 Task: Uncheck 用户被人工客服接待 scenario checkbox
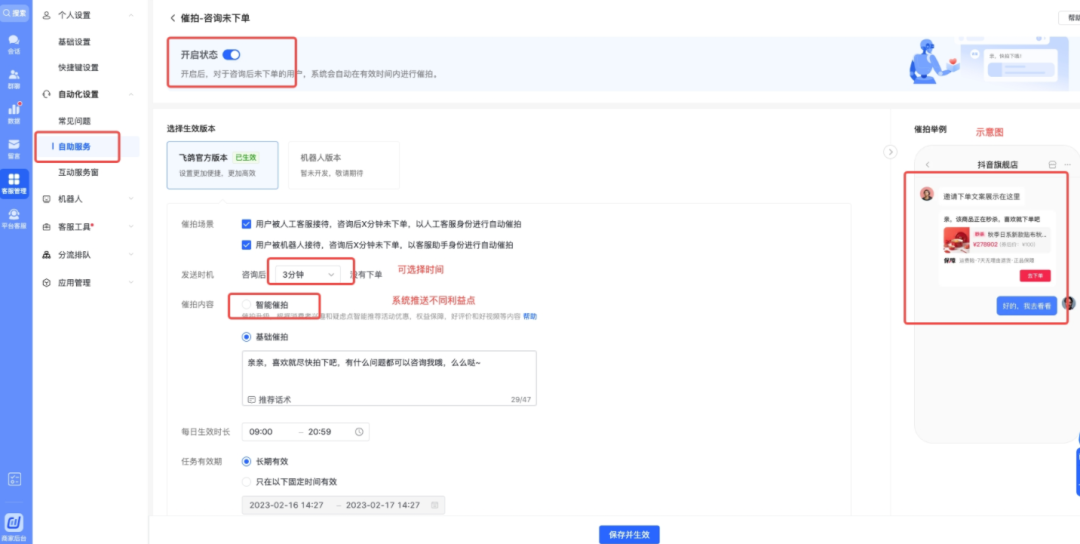(x=247, y=224)
